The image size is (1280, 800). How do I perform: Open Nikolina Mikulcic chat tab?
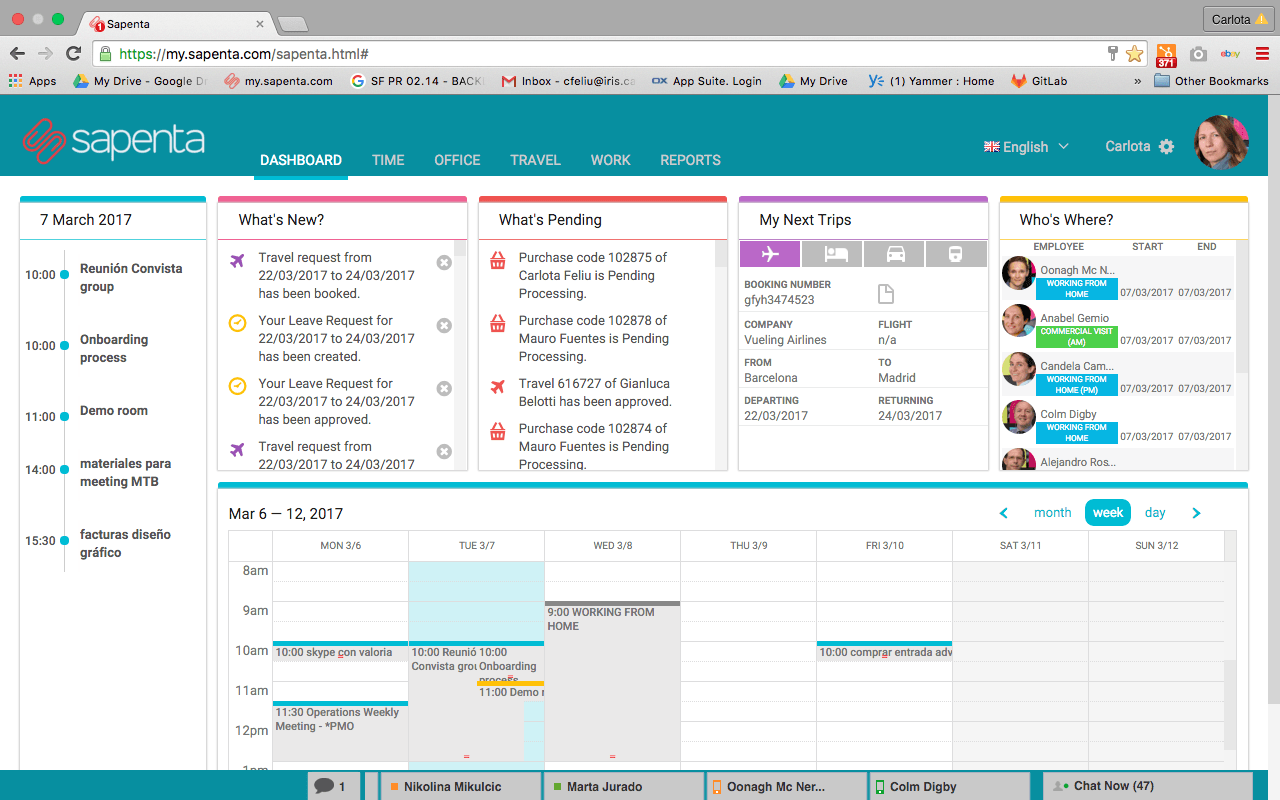(x=461, y=786)
